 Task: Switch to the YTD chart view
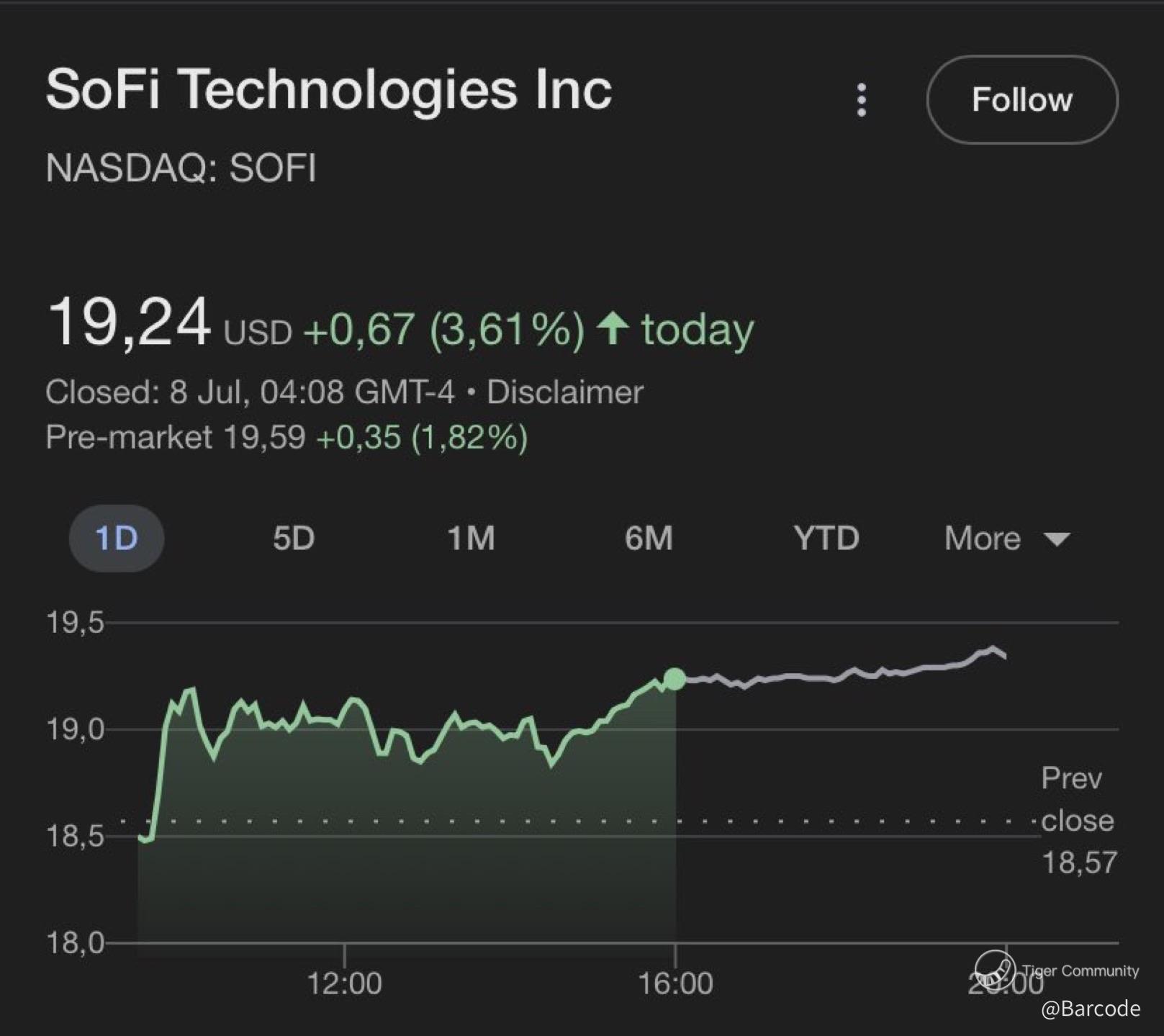(x=826, y=539)
